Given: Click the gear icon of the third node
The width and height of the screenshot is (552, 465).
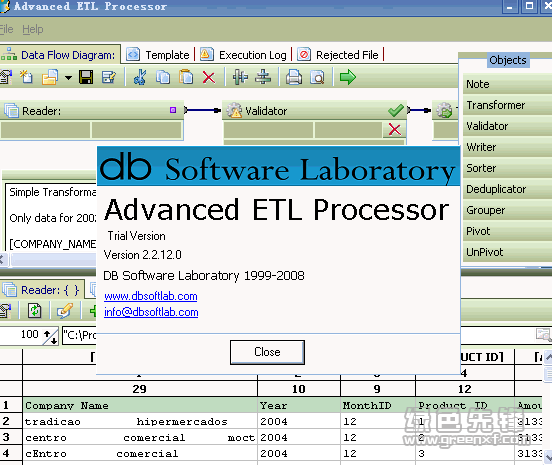Looking at the screenshot, I should tap(444, 110).
